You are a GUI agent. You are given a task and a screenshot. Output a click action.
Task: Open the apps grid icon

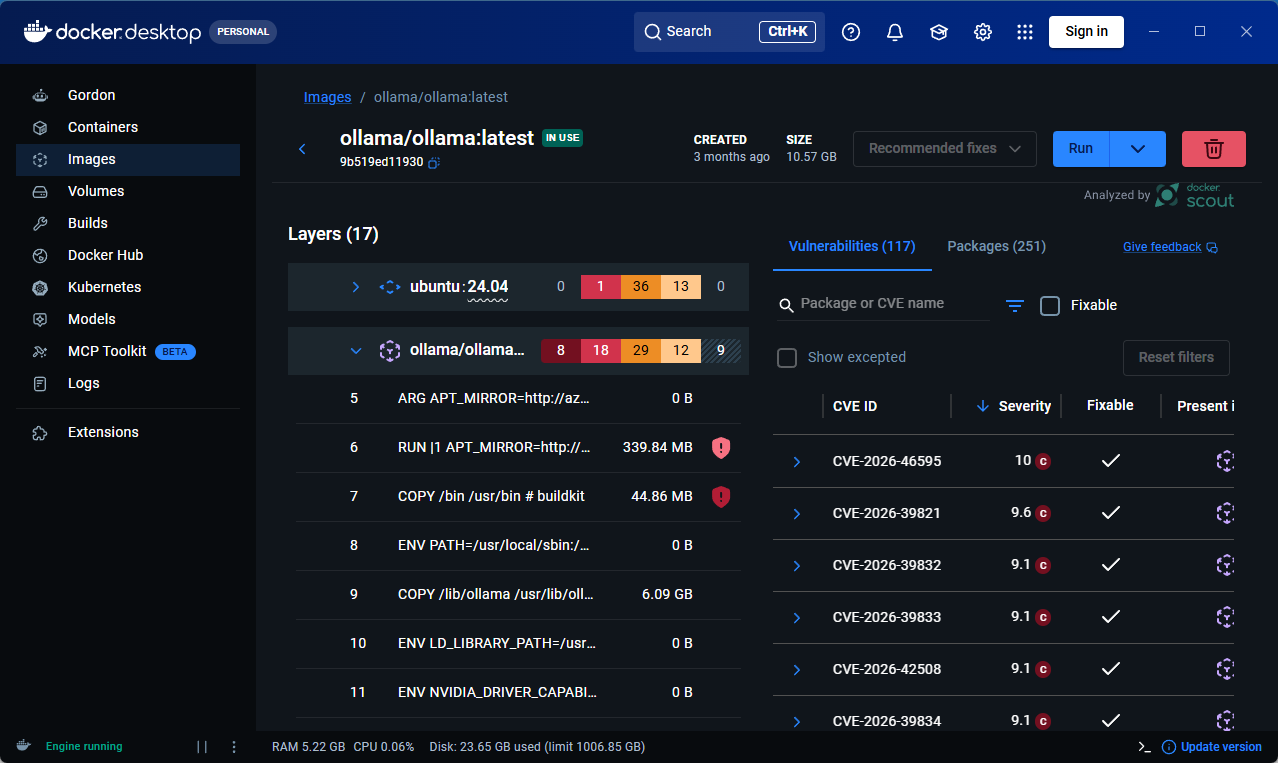(x=1025, y=32)
